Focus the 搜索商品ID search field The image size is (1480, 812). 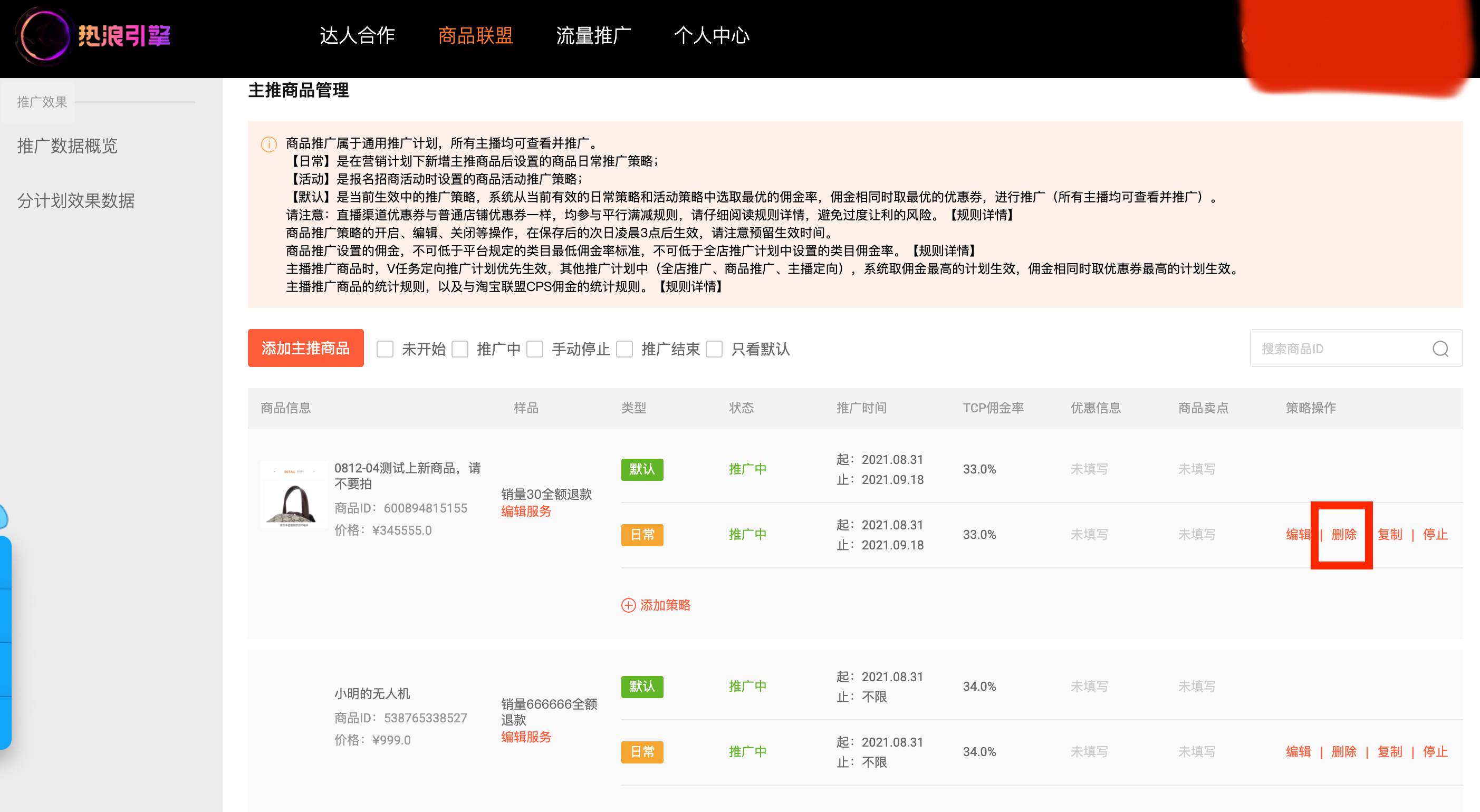(x=1356, y=348)
